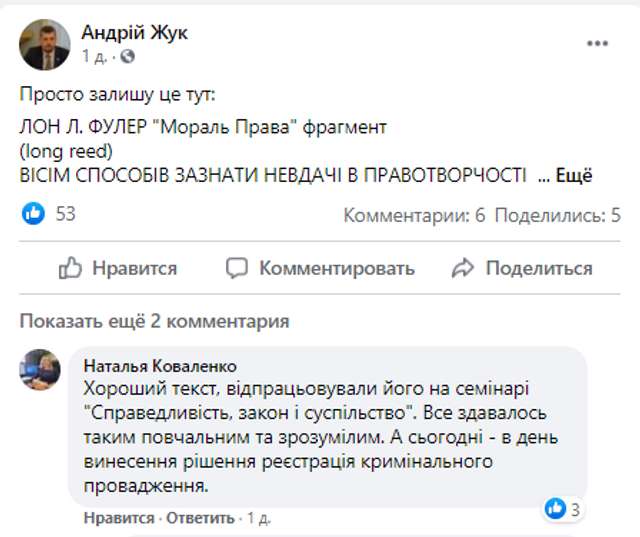This screenshot has width=640, height=537.
Task: Click the comment timestamp 1 д.
Action: [258, 518]
